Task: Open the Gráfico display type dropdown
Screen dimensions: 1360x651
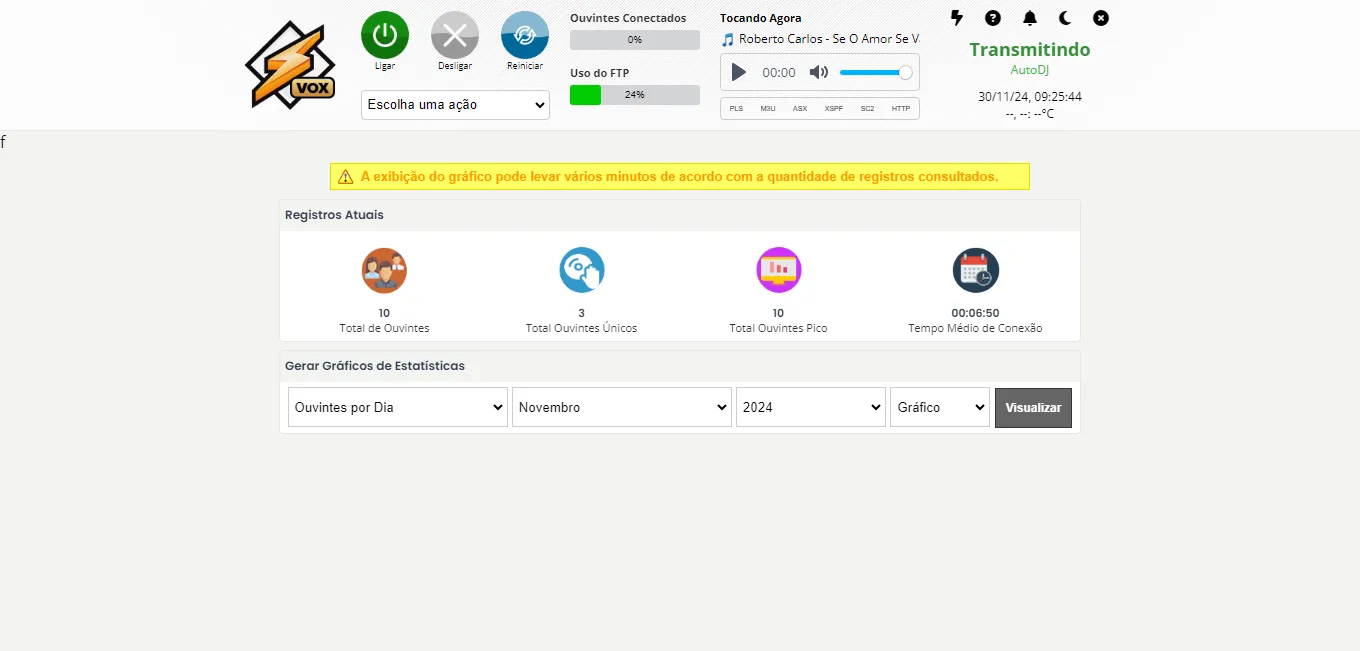Action: [x=940, y=407]
